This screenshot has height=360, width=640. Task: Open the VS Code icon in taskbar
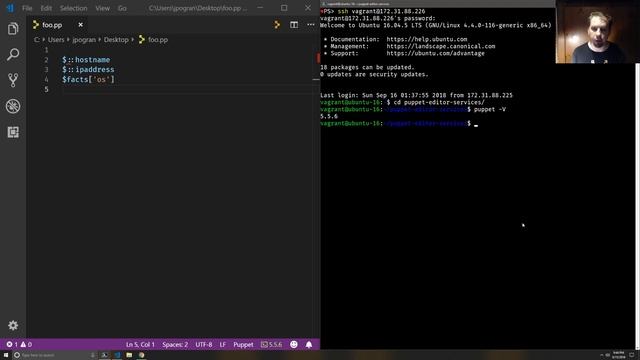click(x=117, y=355)
